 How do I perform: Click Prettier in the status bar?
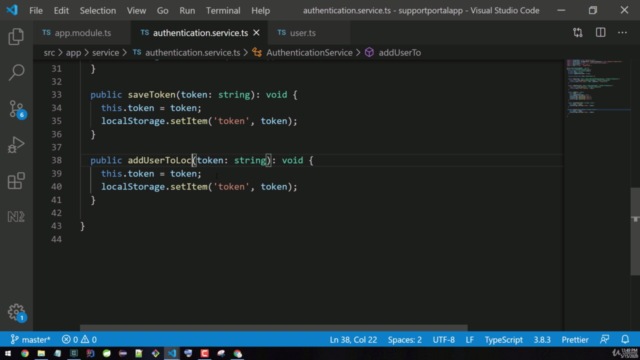click(575, 339)
